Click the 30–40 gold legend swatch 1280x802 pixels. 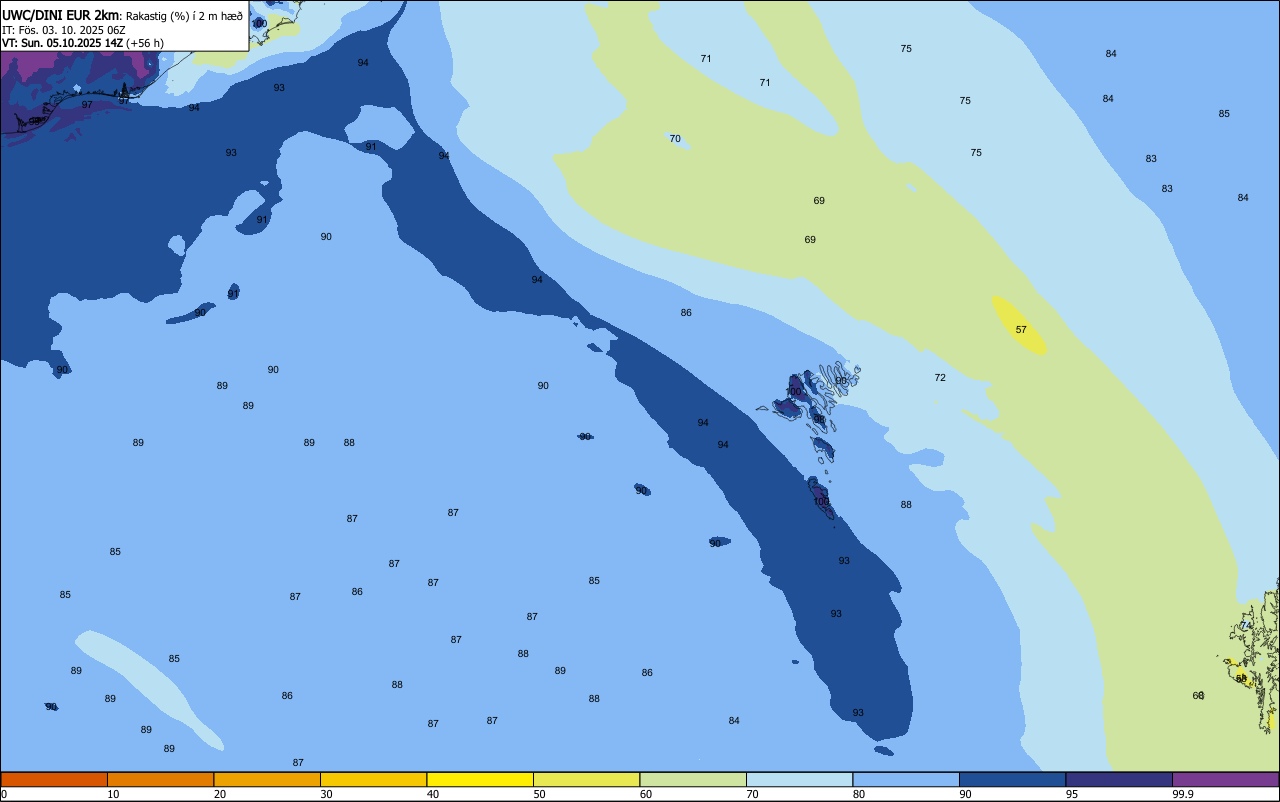point(373,779)
